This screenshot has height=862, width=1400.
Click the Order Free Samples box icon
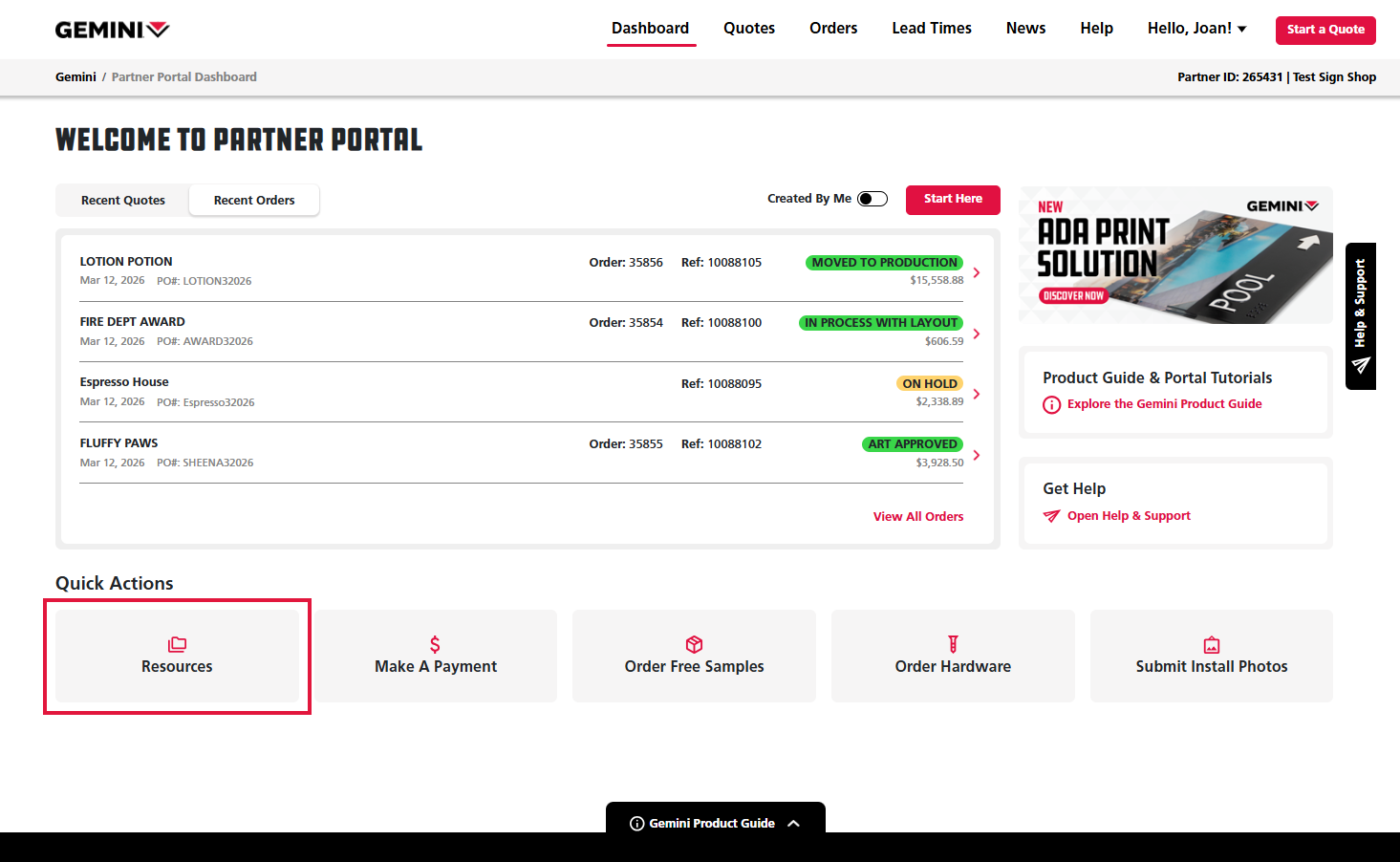694,644
